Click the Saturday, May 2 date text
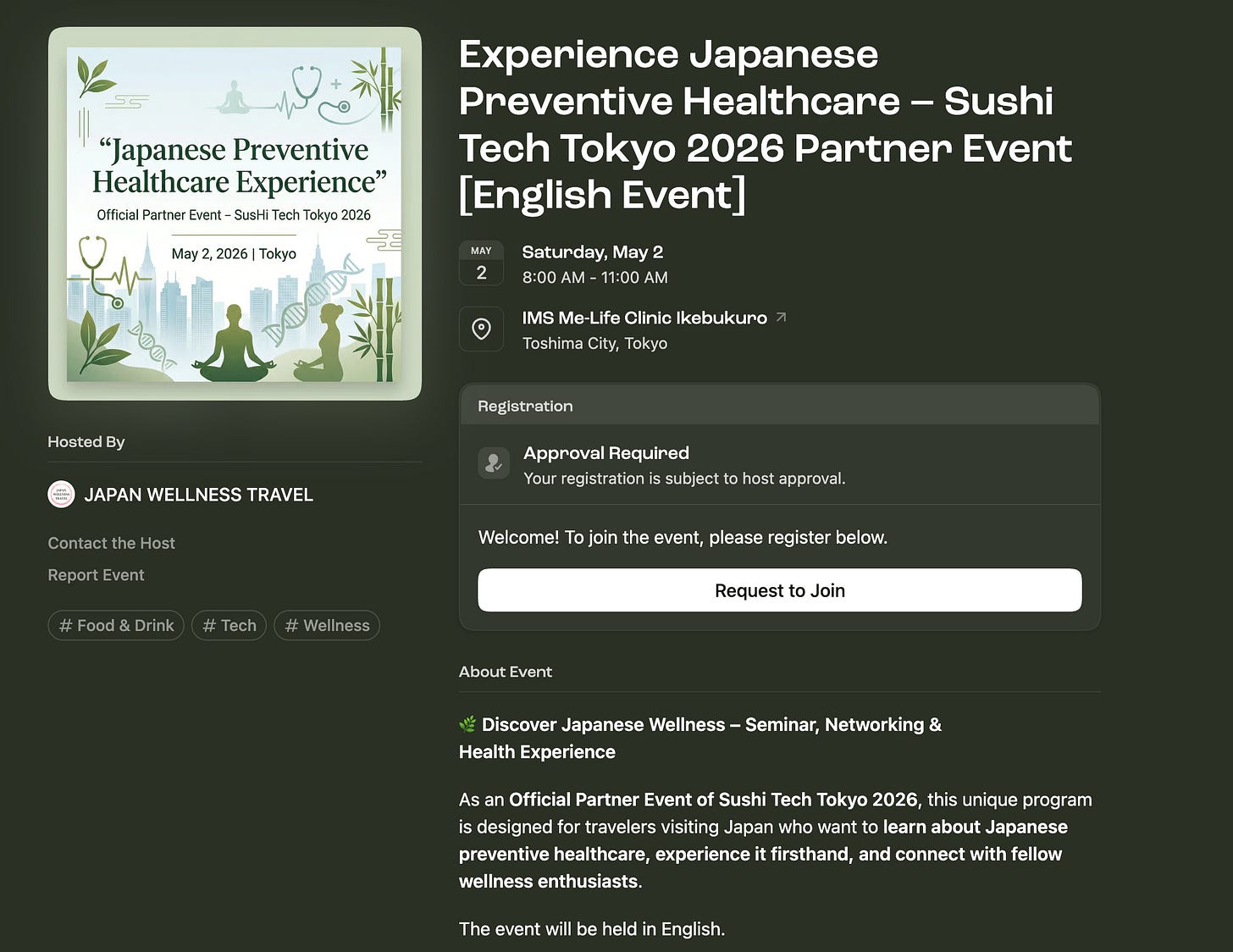The image size is (1233, 952). click(593, 252)
